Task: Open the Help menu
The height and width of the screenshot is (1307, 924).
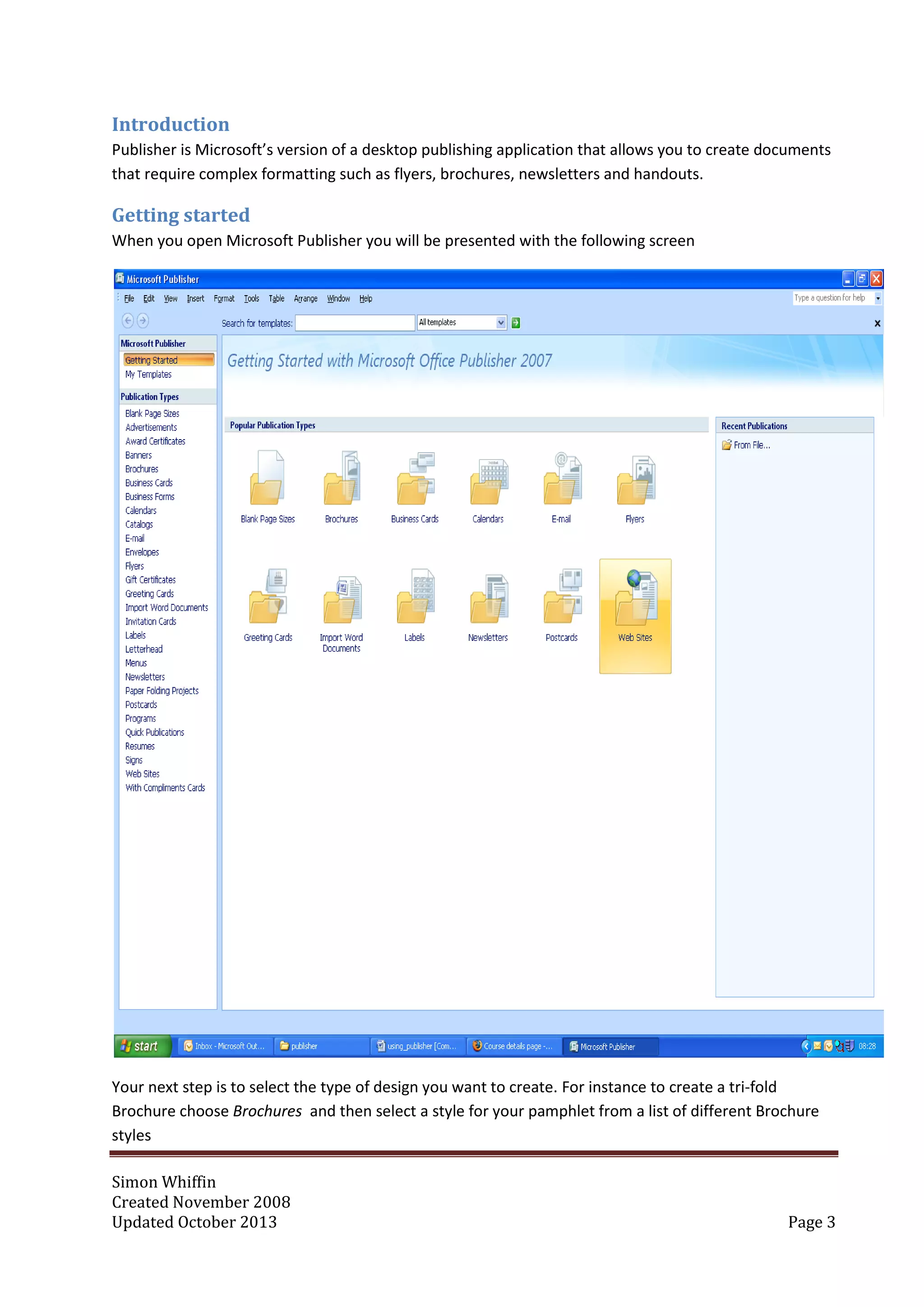Action: coord(366,298)
